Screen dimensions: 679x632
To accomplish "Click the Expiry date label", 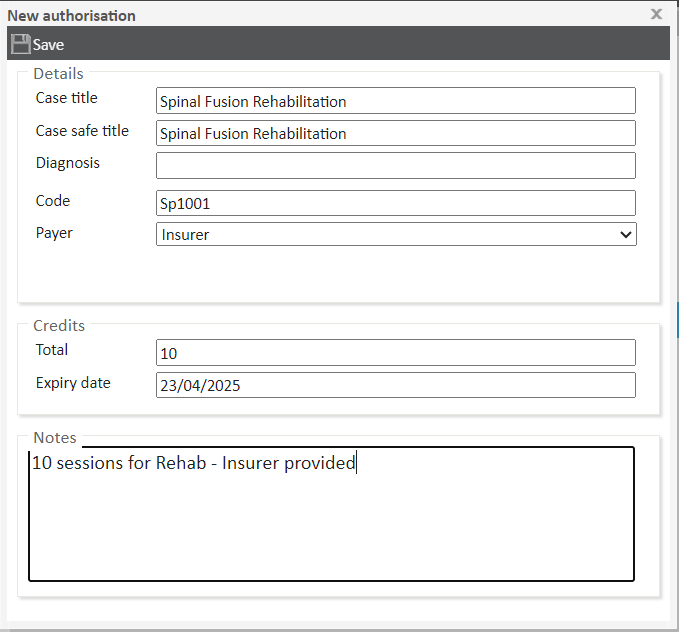I will point(73,382).
